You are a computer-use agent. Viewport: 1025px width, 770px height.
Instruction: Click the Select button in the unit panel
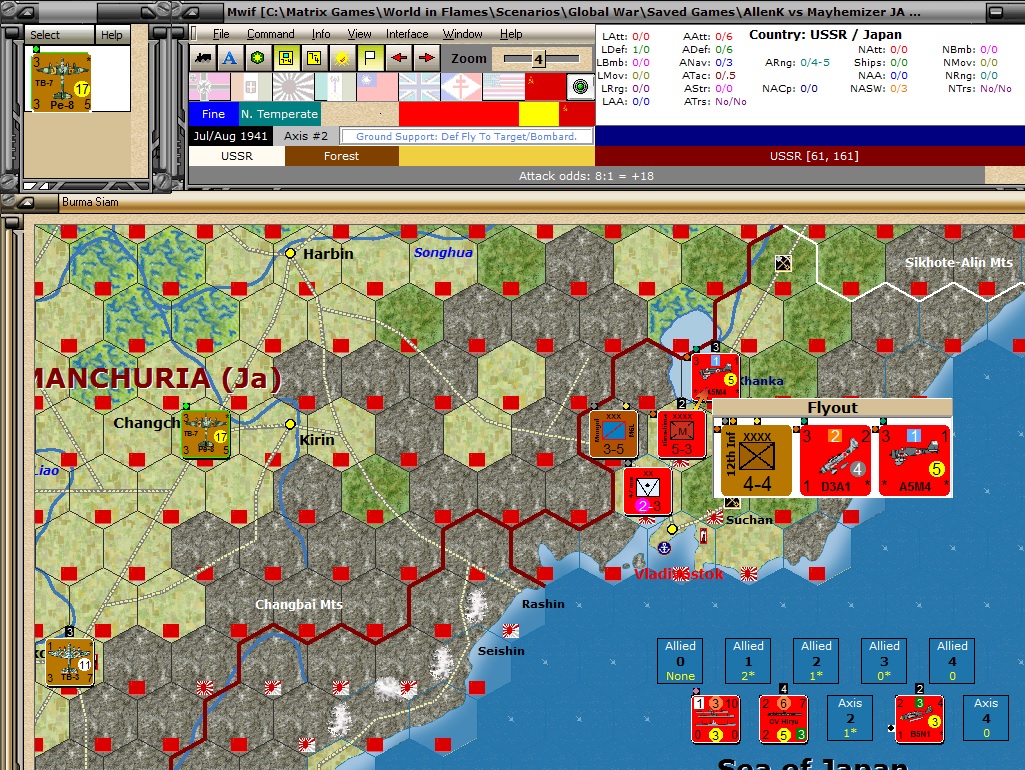tap(59, 35)
